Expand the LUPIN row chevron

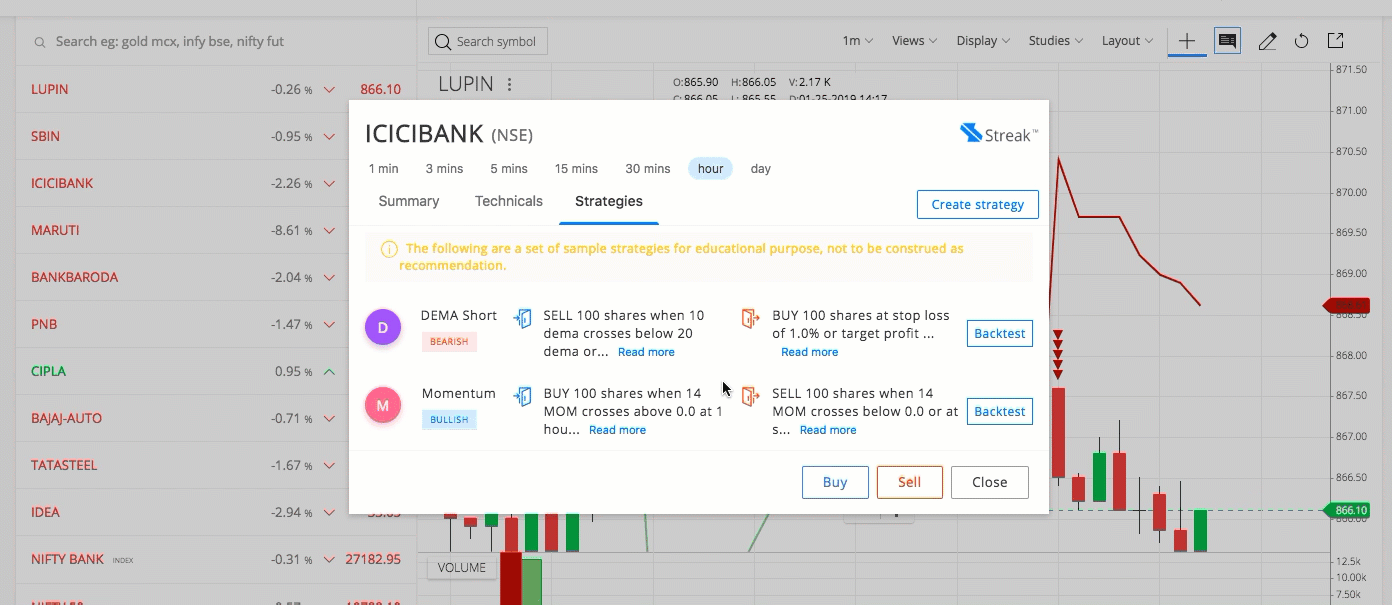point(329,90)
